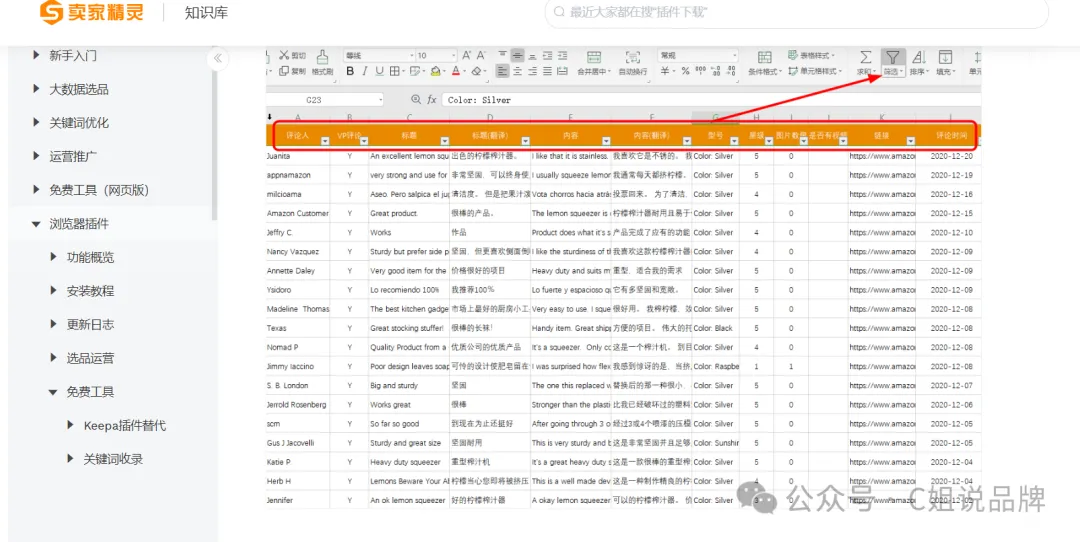Click the Sum (求和) sigma icon

coord(866,56)
